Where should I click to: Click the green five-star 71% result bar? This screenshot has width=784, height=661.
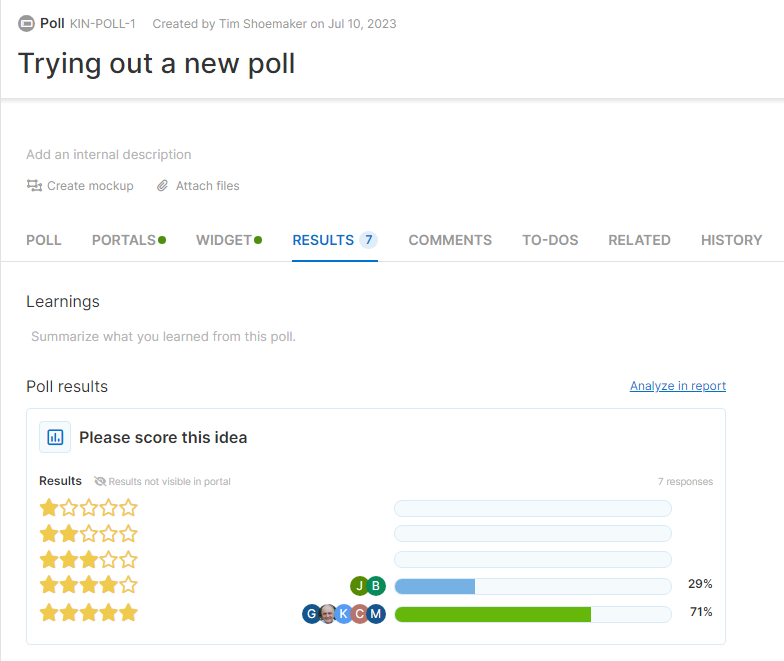click(x=493, y=614)
